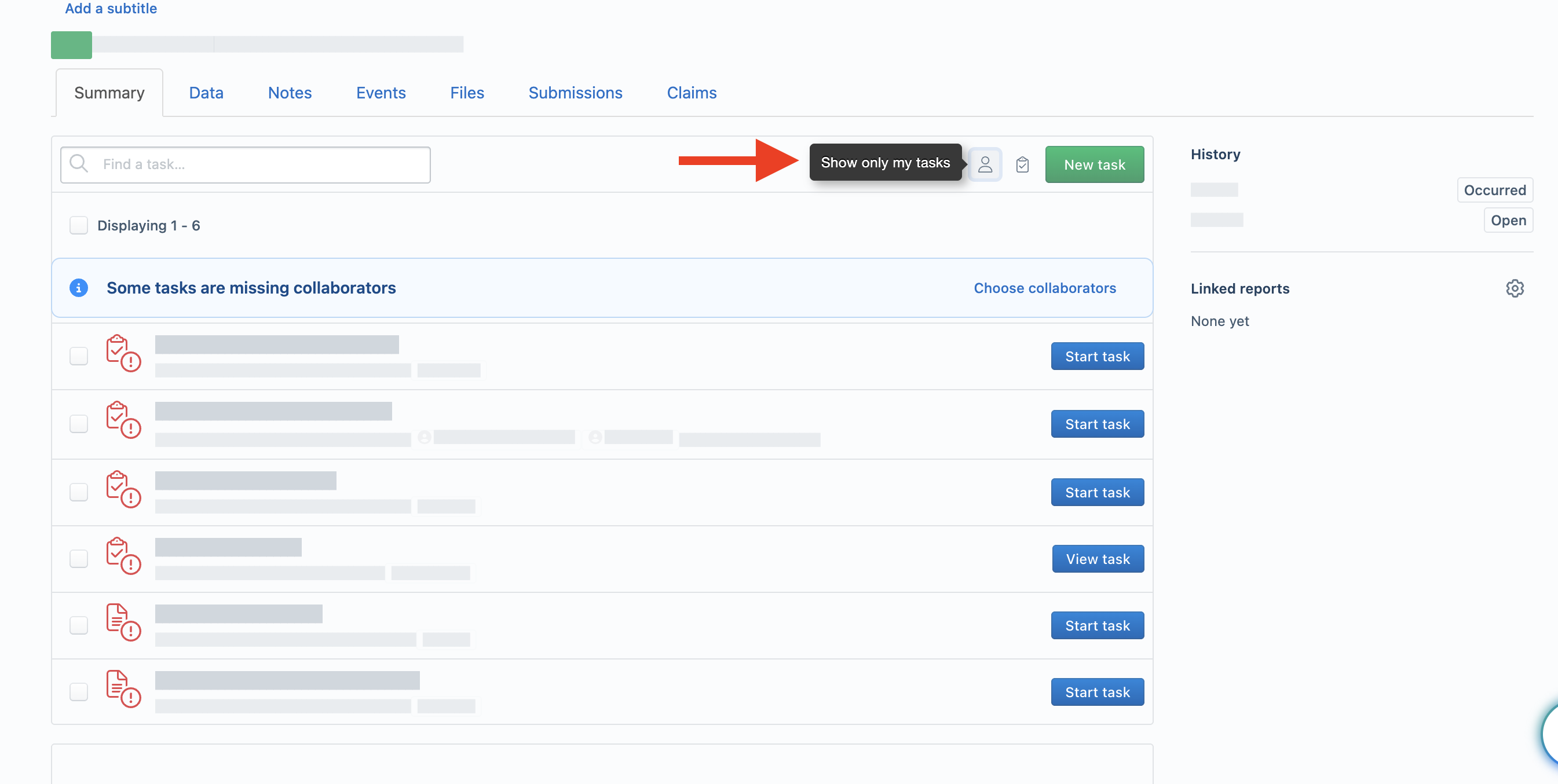Click the last task's overdue document icon
1558x784 pixels.
tap(123, 689)
